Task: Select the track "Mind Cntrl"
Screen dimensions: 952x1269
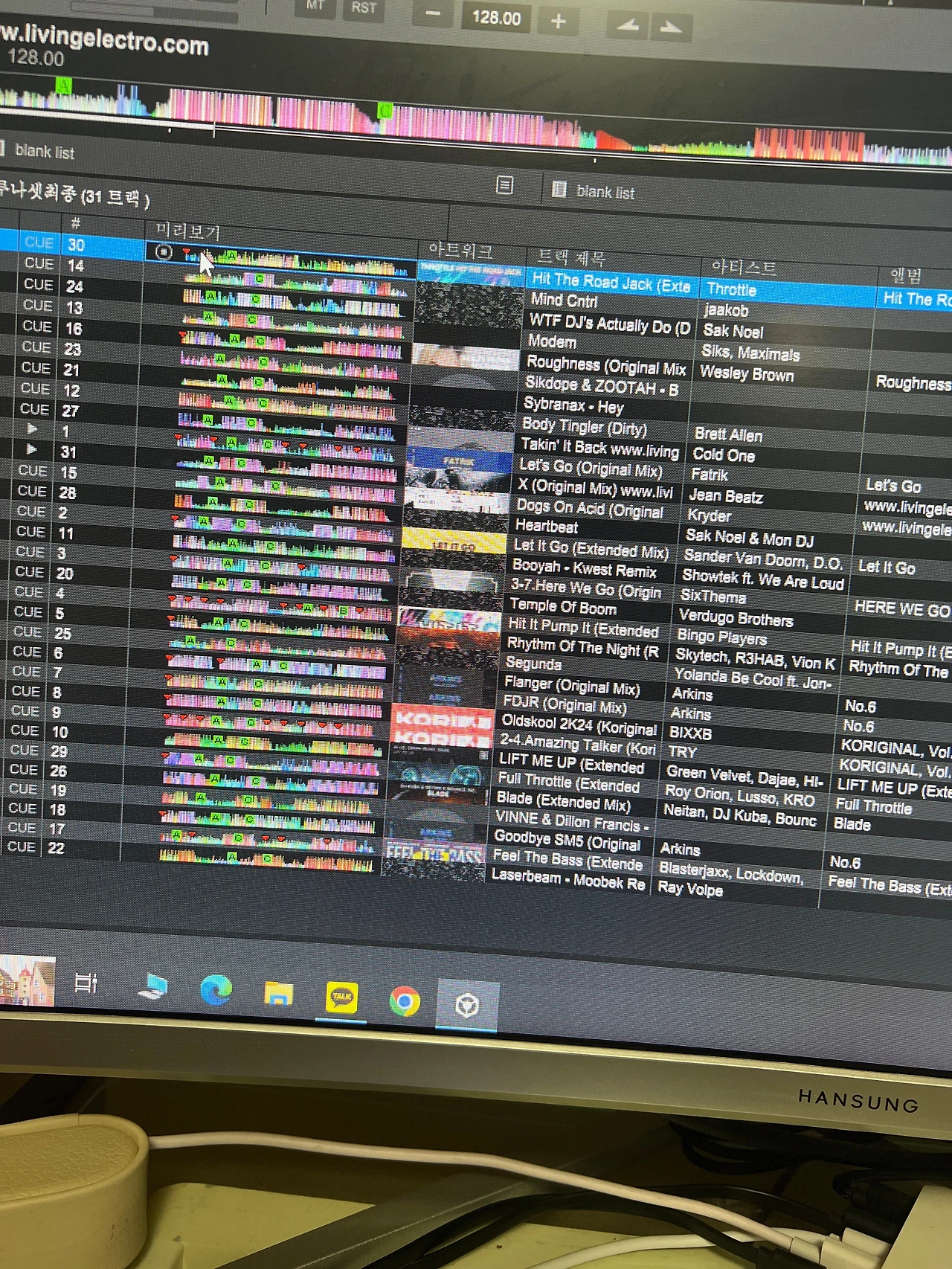Action: (564, 300)
